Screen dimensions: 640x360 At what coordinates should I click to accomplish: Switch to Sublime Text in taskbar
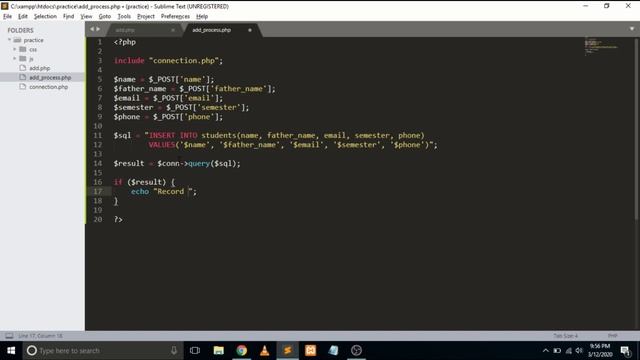tap(287, 351)
